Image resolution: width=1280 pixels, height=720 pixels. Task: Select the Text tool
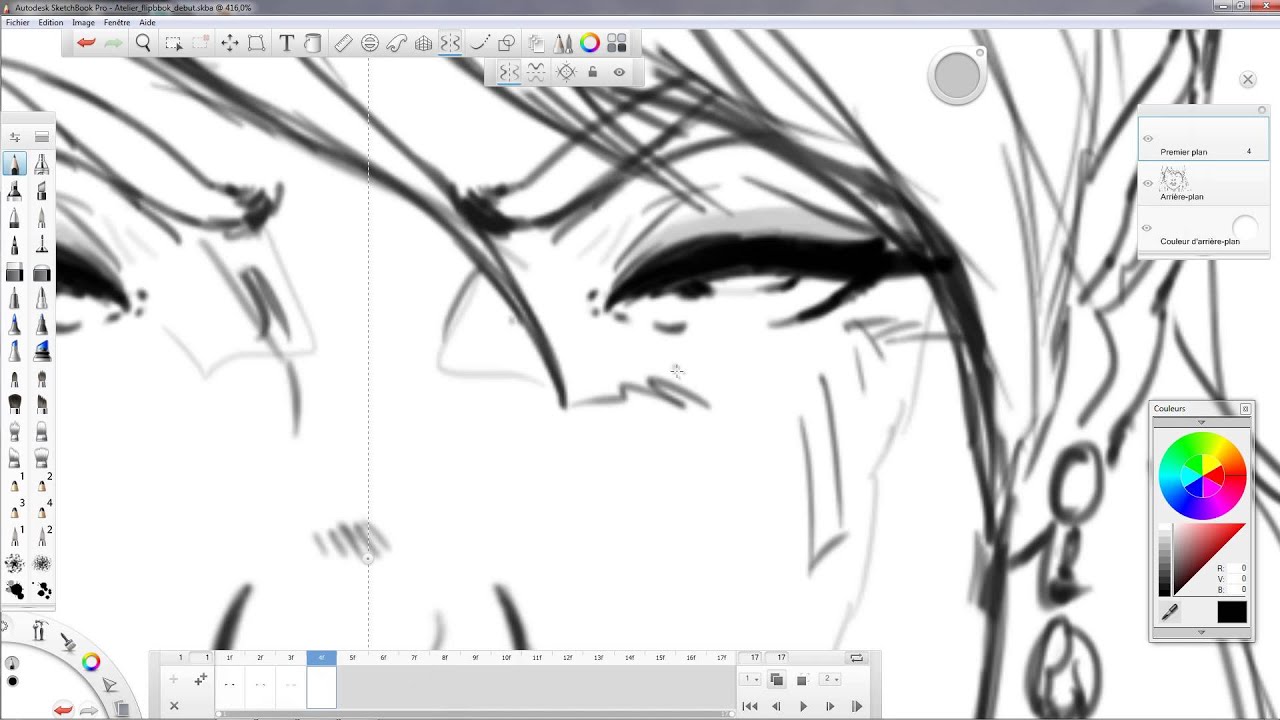286,43
